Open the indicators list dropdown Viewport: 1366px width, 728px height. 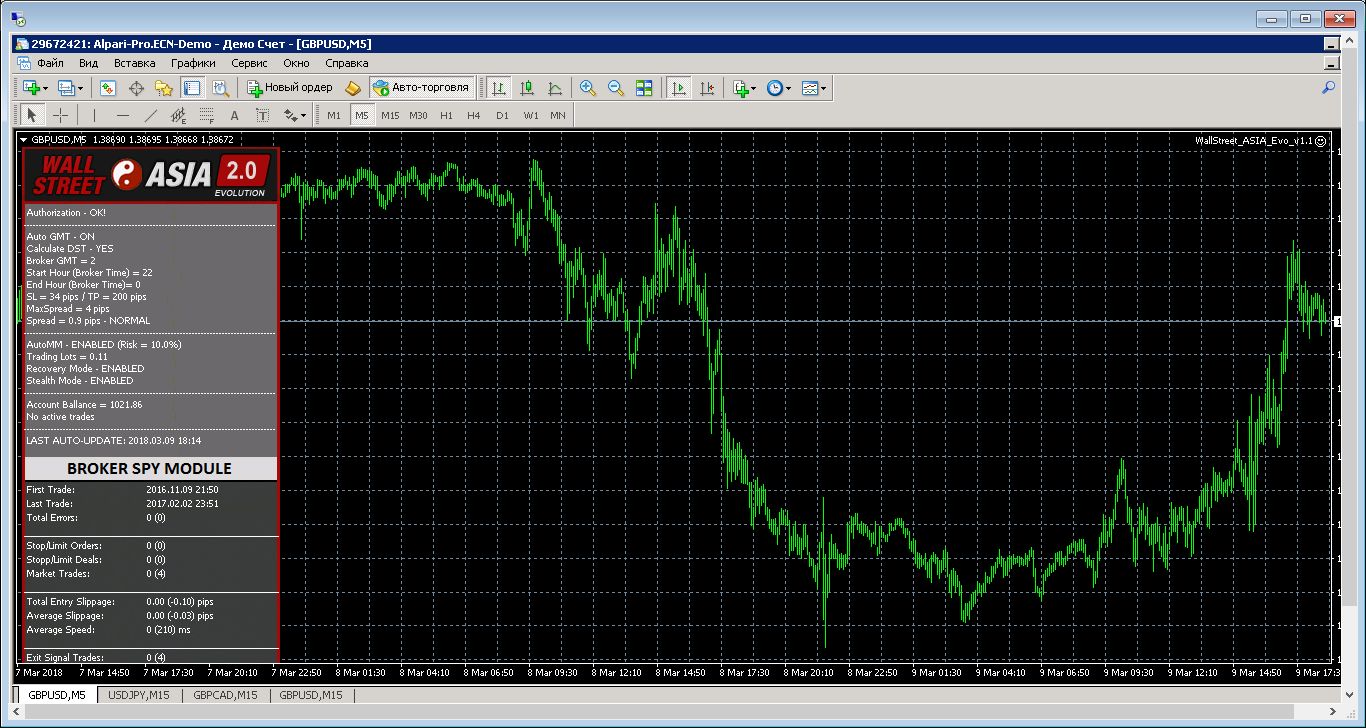(753, 88)
